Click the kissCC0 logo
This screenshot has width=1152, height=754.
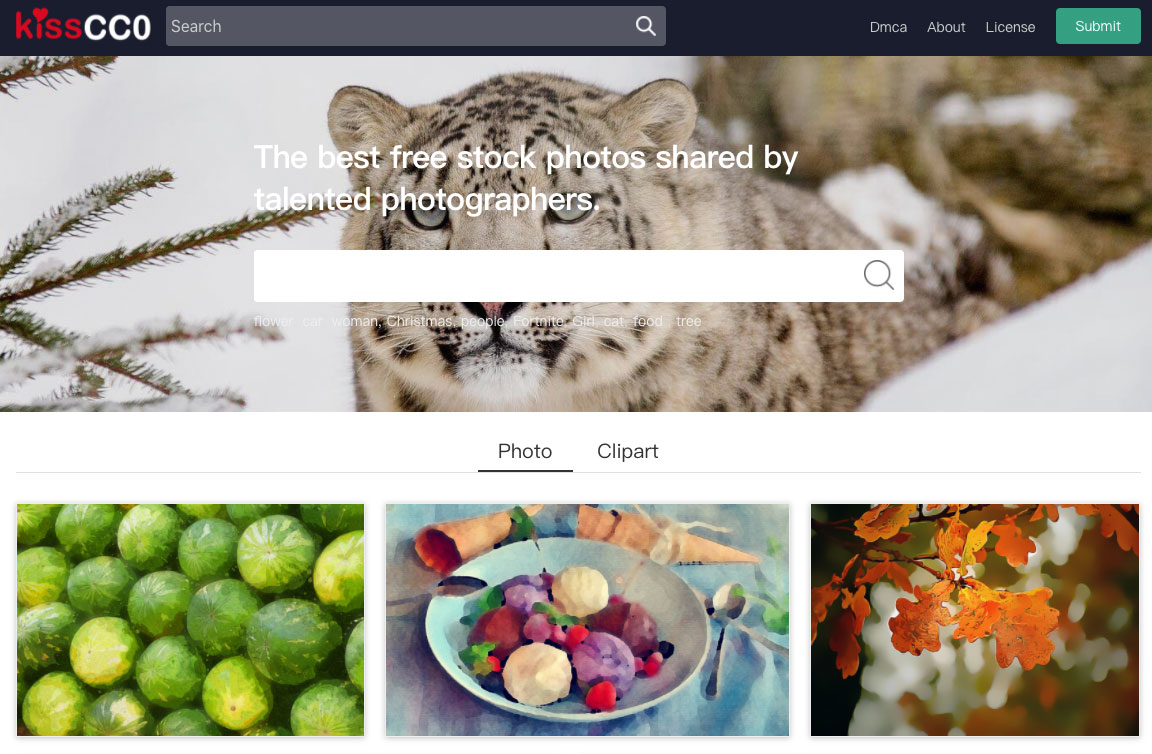pos(83,26)
